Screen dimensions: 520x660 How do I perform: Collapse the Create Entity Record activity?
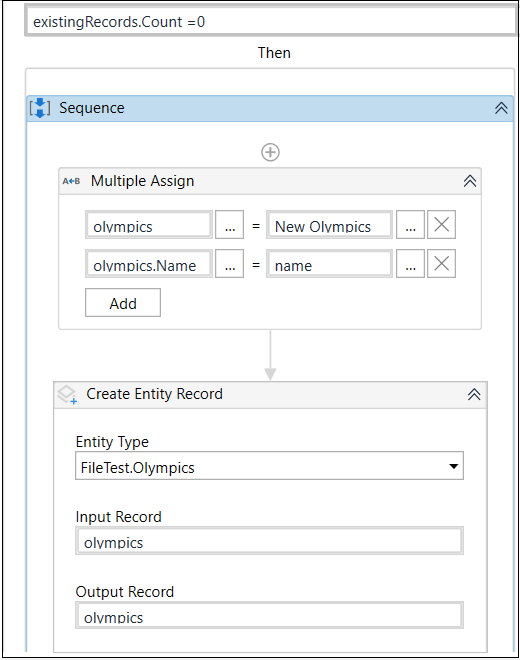pos(474,395)
